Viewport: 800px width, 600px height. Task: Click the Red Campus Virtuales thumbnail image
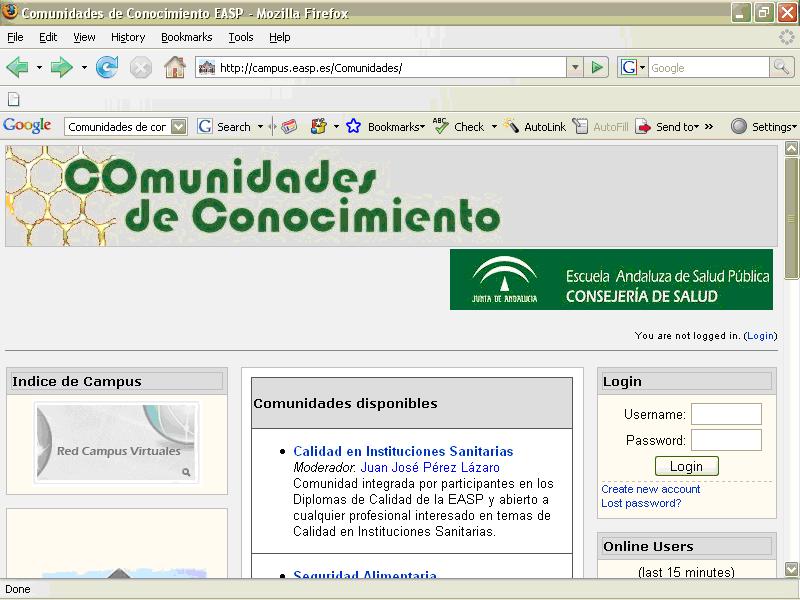(x=116, y=442)
